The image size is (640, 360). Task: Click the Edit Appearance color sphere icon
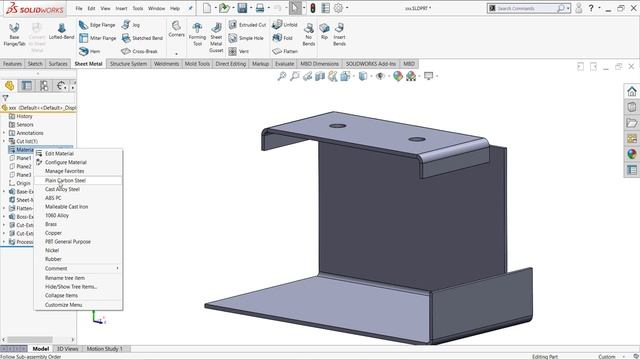(398, 76)
